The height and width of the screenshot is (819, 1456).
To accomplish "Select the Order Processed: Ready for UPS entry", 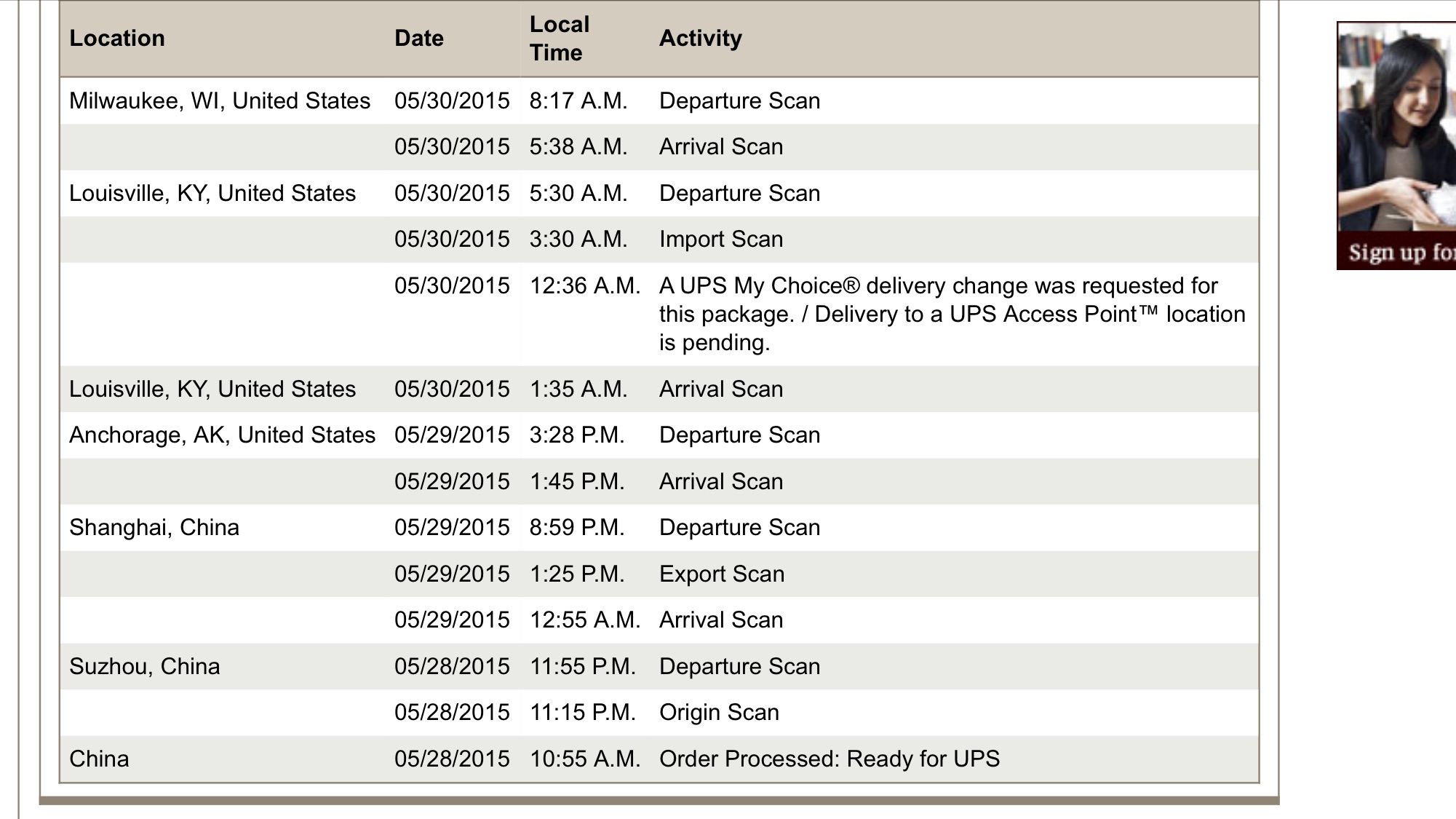I will [x=830, y=759].
